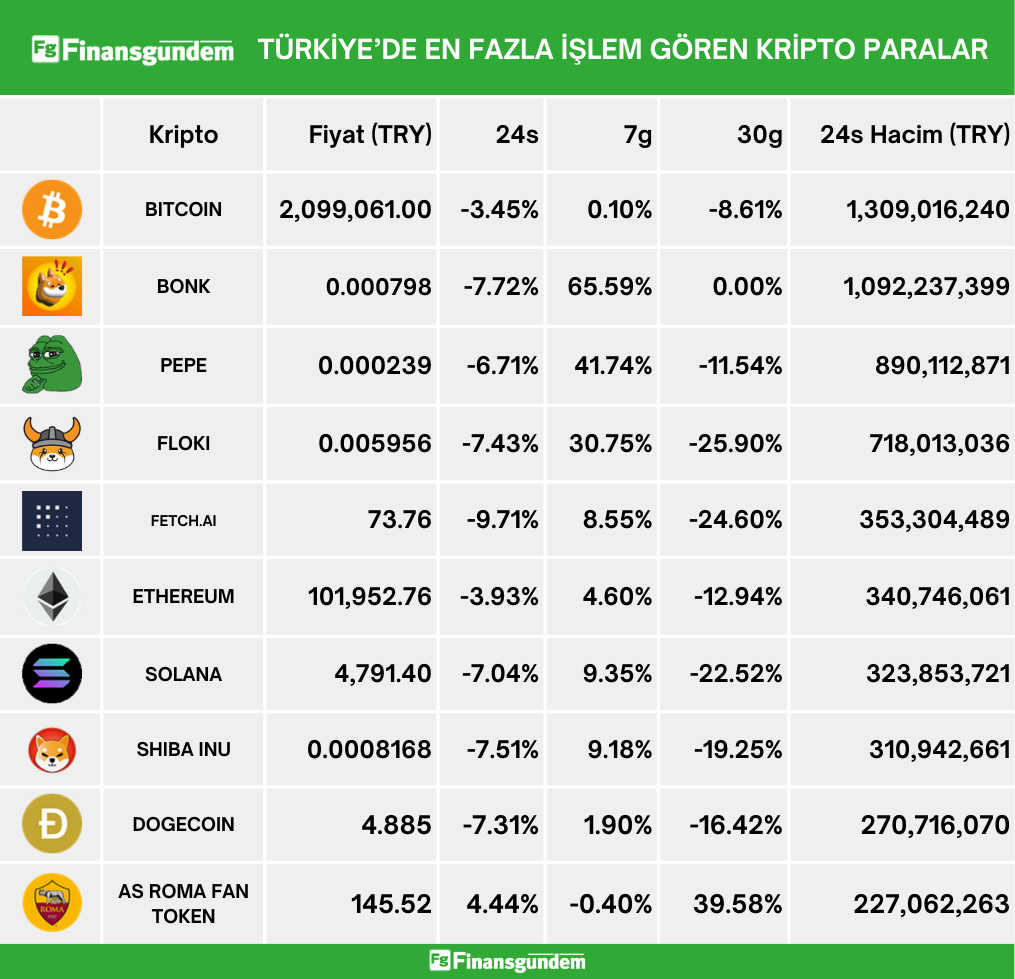The height and width of the screenshot is (979, 1015).
Task: Select the Solana logo icon
Action: point(52,674)
